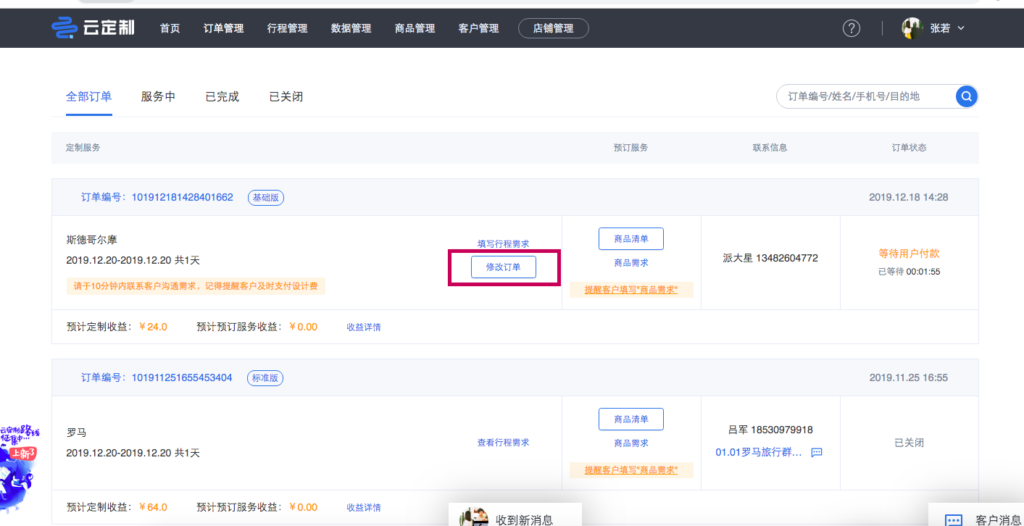
Task: Switch to the 服务中 tab
Action: [158, 97]
